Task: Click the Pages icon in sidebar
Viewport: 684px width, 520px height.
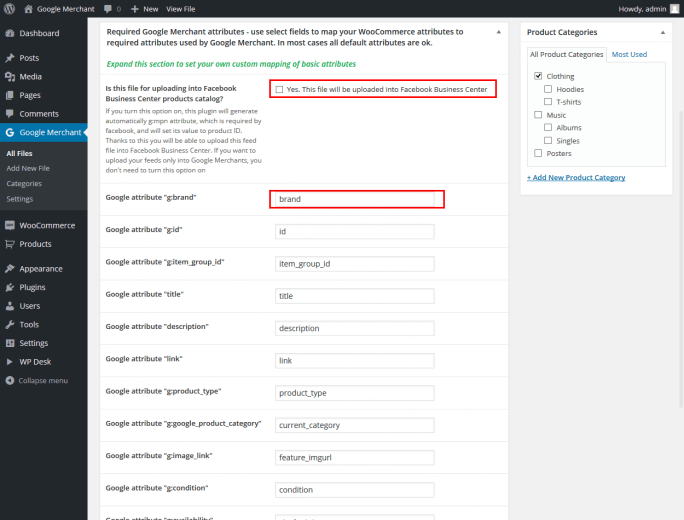Action: click(x=10, y=95)
